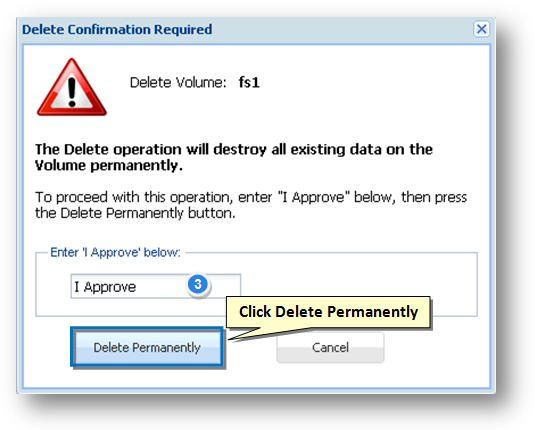Click the yellow Click Delete Permanently callout
The image size is (535, 430).
point(328,312)
